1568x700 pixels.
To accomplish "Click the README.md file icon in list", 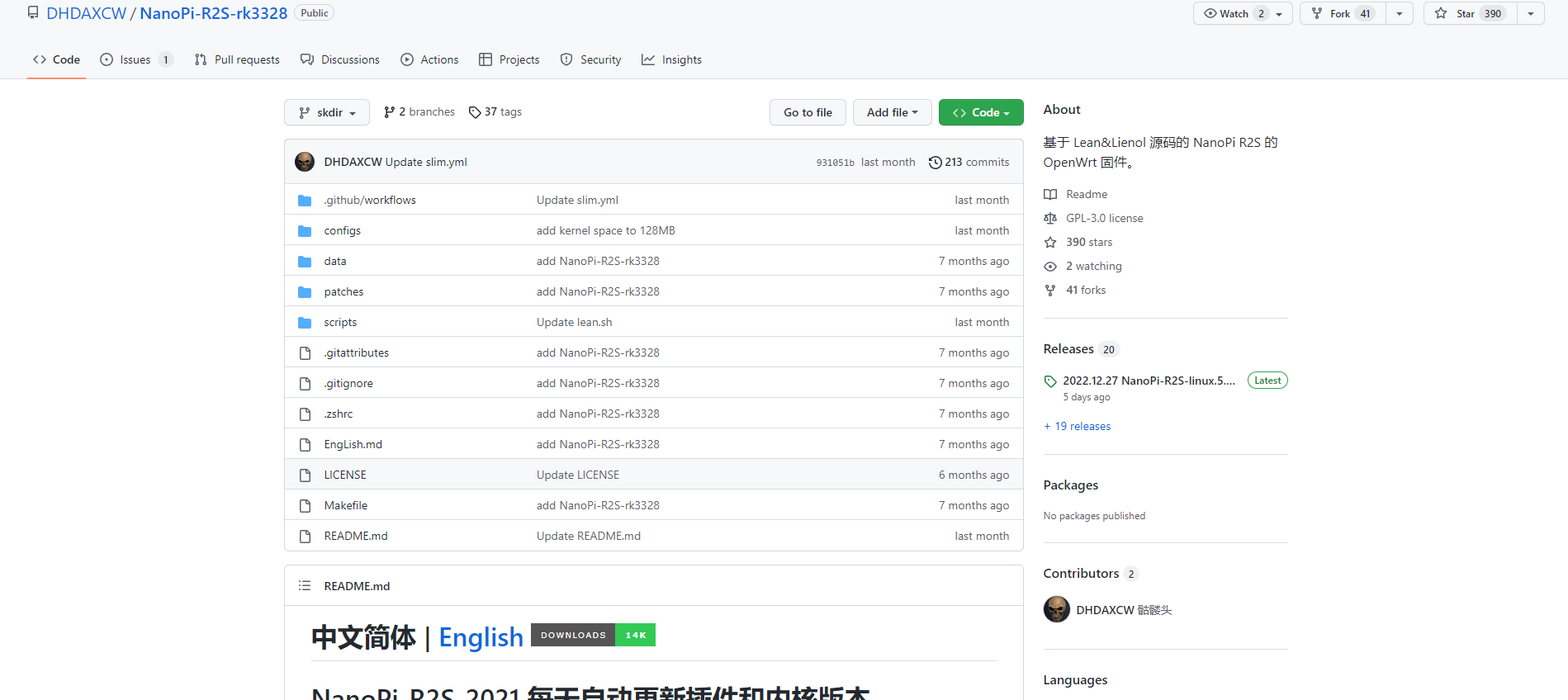I will click(305, 536).
